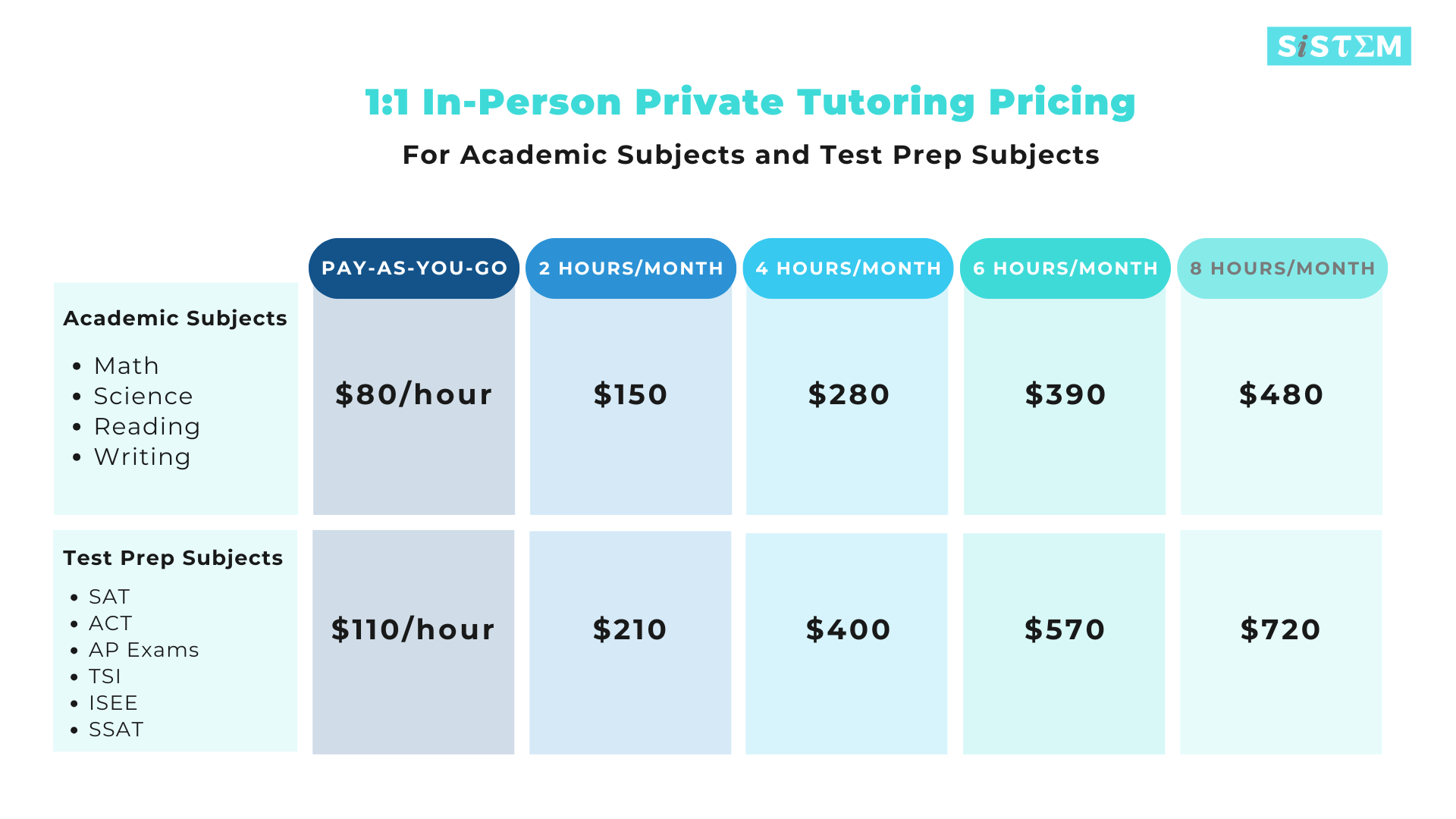
Task: Choose the $400 test prep price
Action: [x=848, y=630]
